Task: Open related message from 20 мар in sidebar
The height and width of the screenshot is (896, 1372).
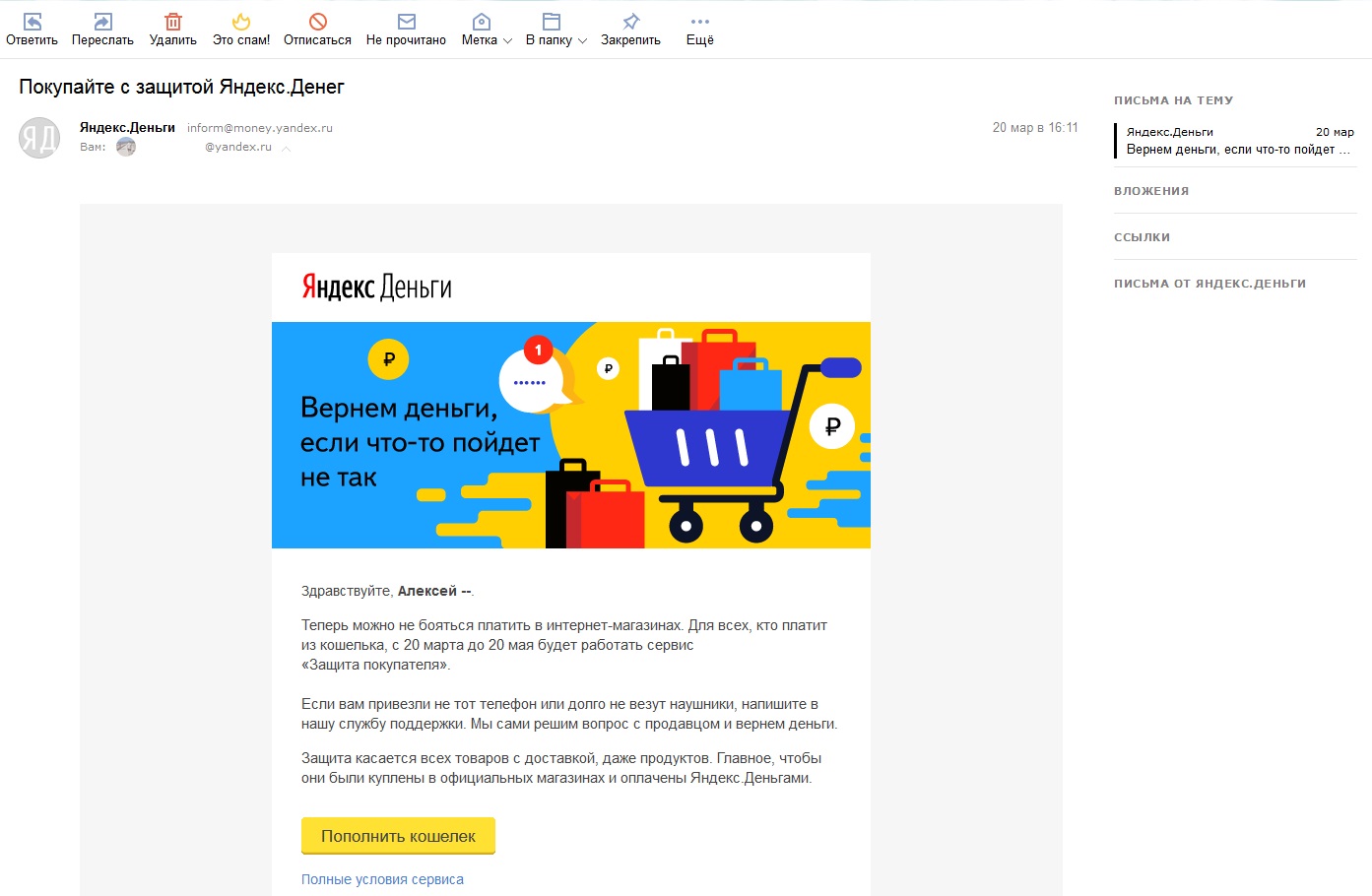Action: 1238,141
